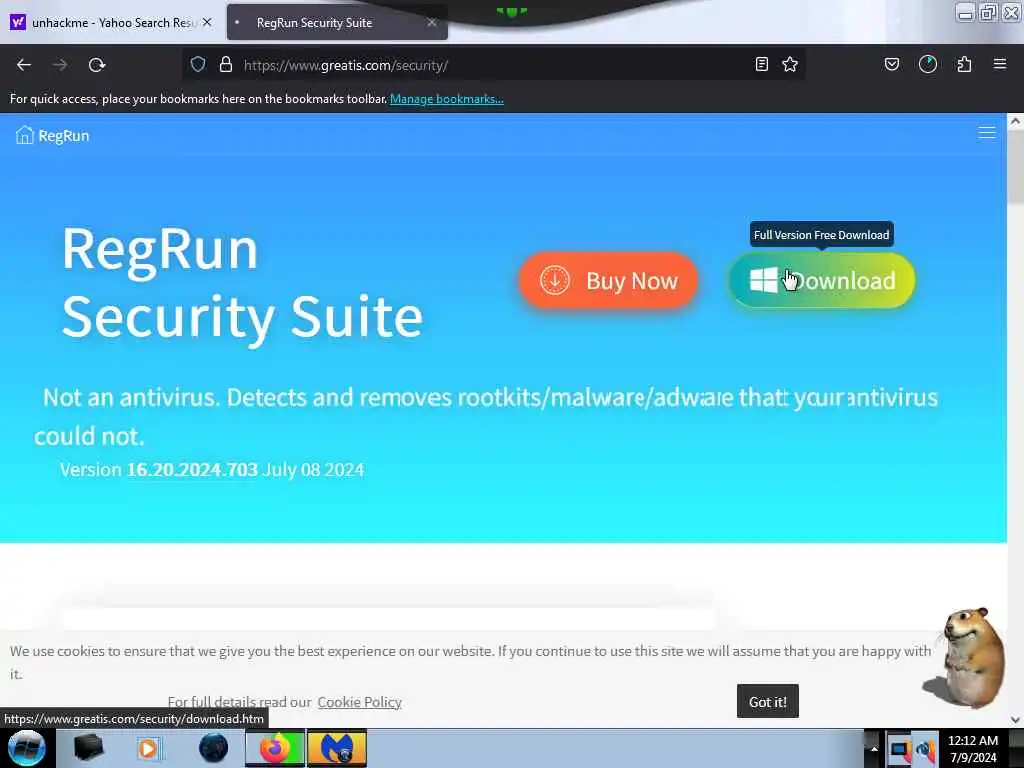The width and height of the screenshot is (1024, 768).
Task: Open the Cookie Policy link
Action: pos(359,702)
